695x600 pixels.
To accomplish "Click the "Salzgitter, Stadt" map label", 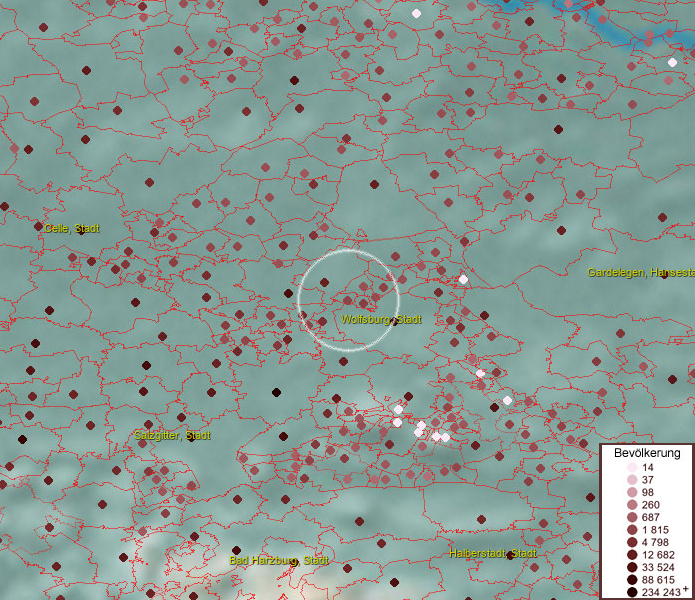I will [172, 435].
